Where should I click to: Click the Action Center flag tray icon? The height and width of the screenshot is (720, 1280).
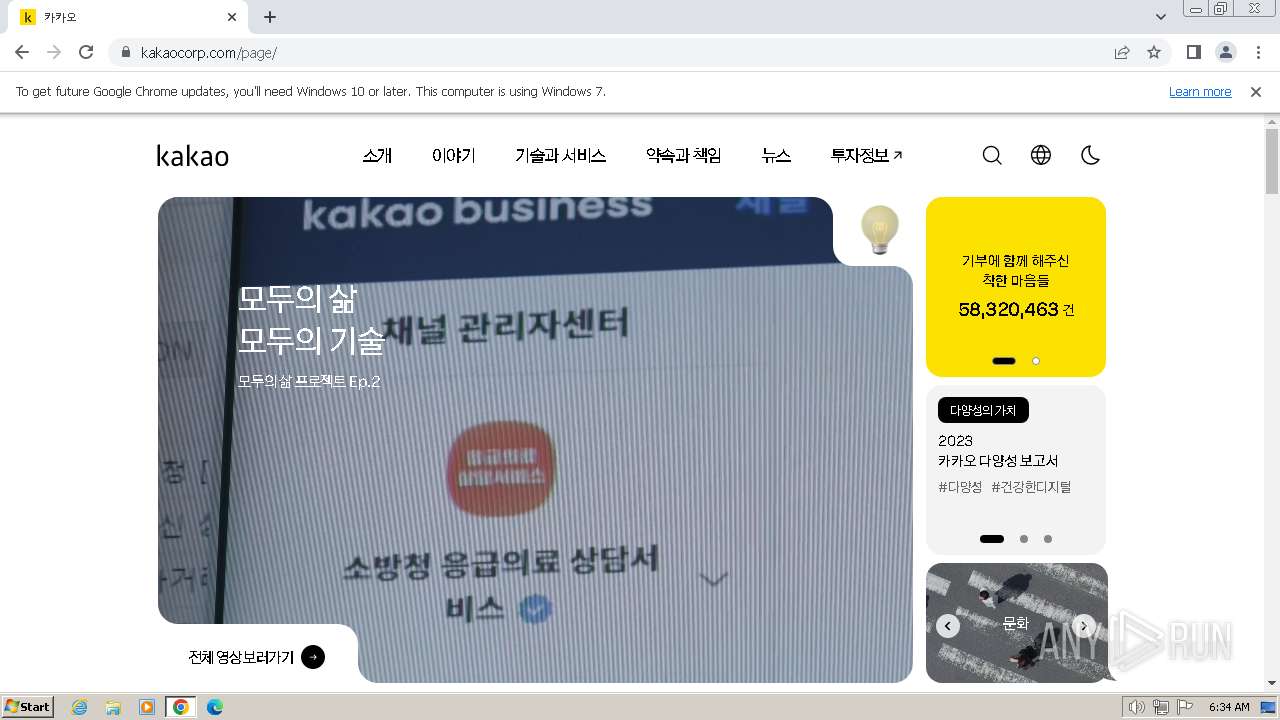coord(1185,707)
